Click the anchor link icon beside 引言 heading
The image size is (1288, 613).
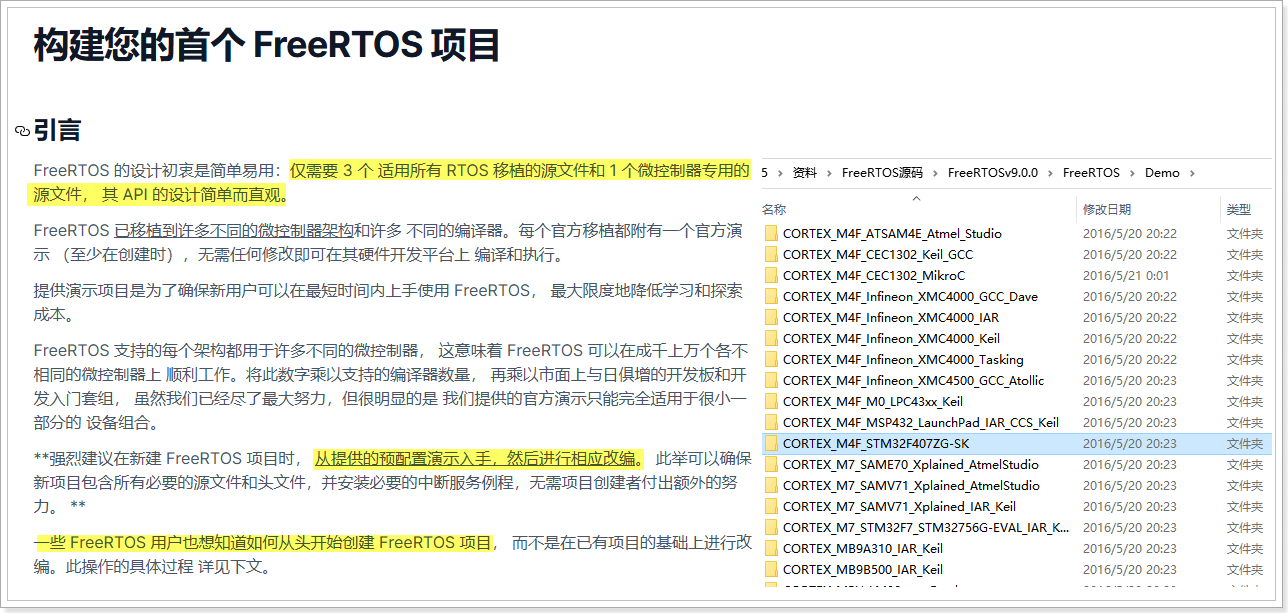click(22, 131)
